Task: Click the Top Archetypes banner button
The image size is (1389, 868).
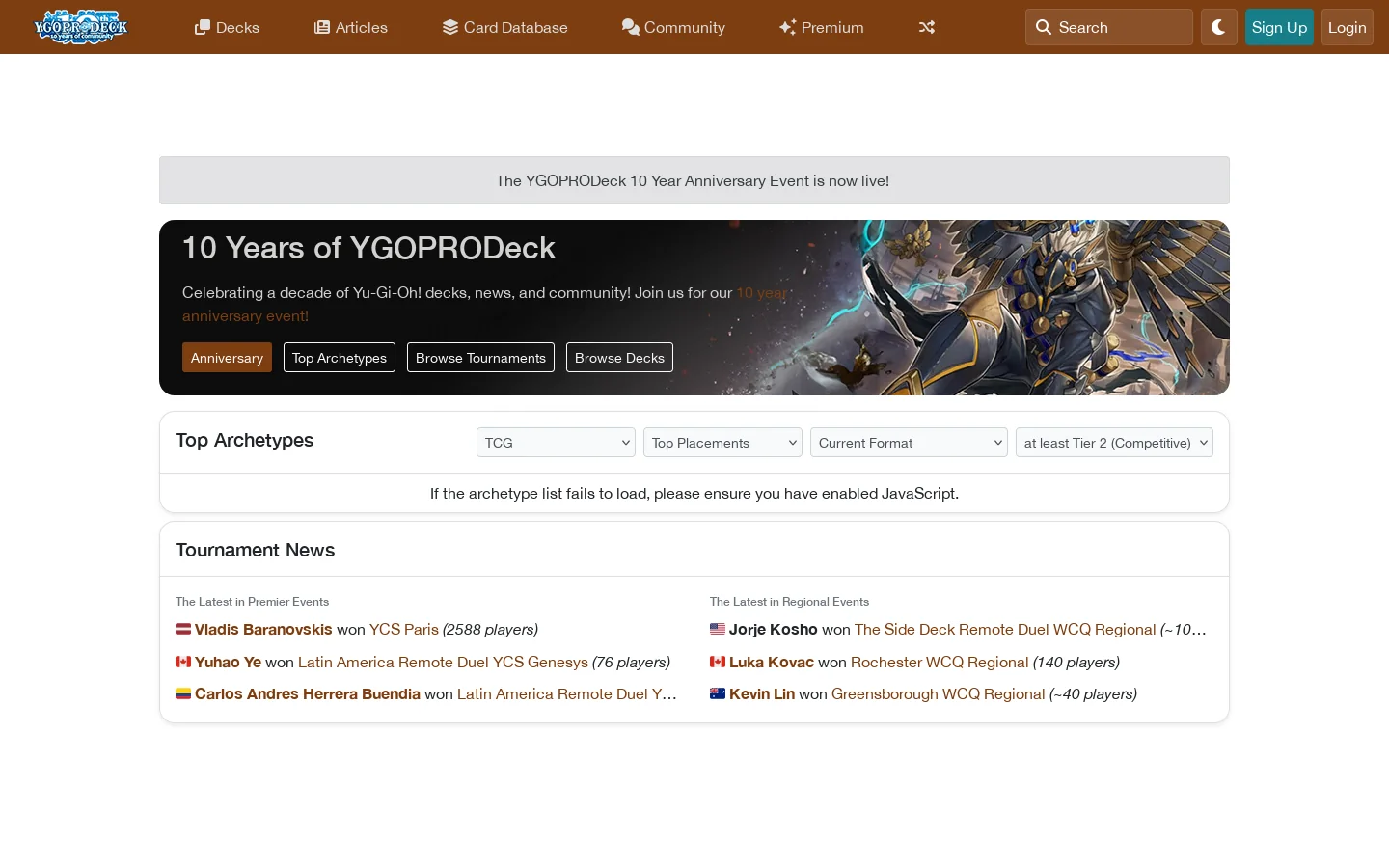Action: coord(340,358)
